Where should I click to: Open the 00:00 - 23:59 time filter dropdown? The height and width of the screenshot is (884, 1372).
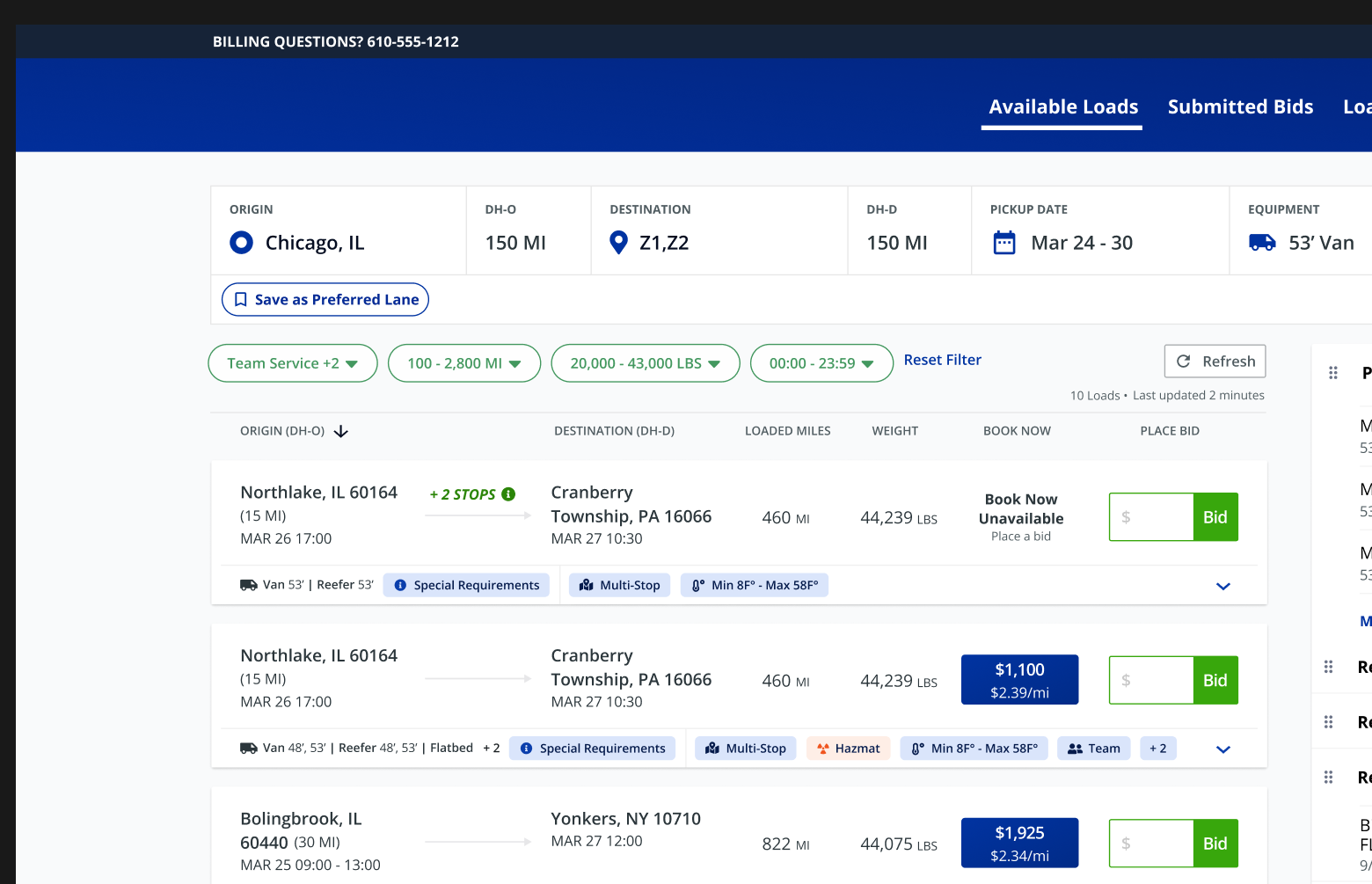point(821,363)
